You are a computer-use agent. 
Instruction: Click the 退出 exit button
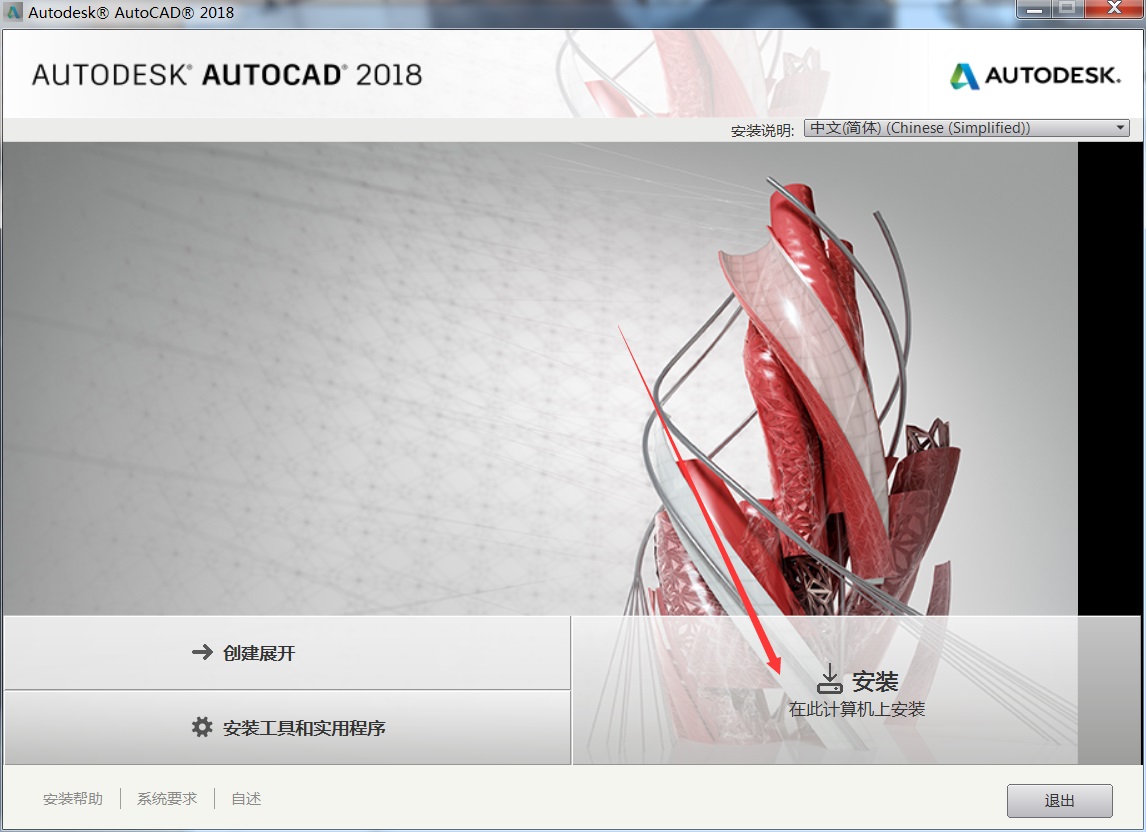click(x=1059, y=801)
